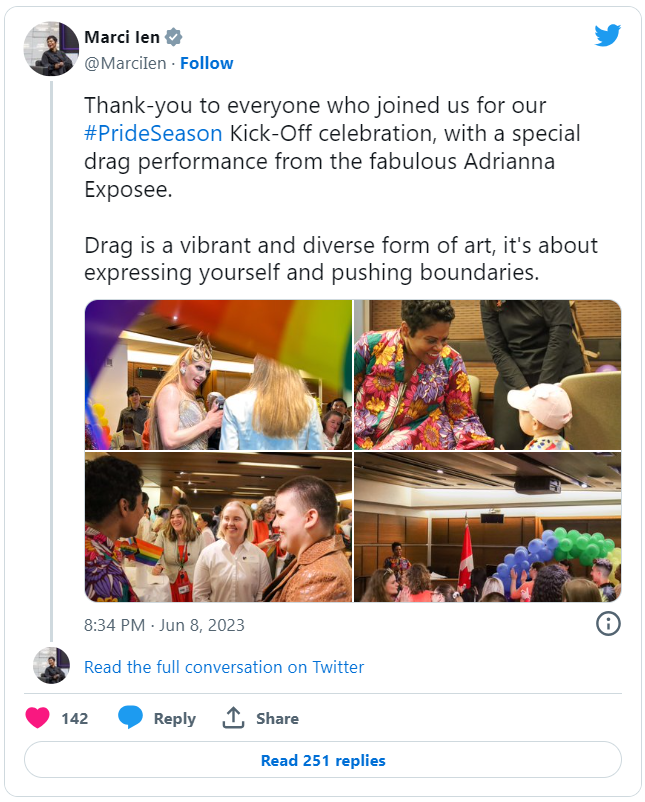Screen dimensions: 645x802
Task: Follow the @MarciIen account
Action: [207, 63]
